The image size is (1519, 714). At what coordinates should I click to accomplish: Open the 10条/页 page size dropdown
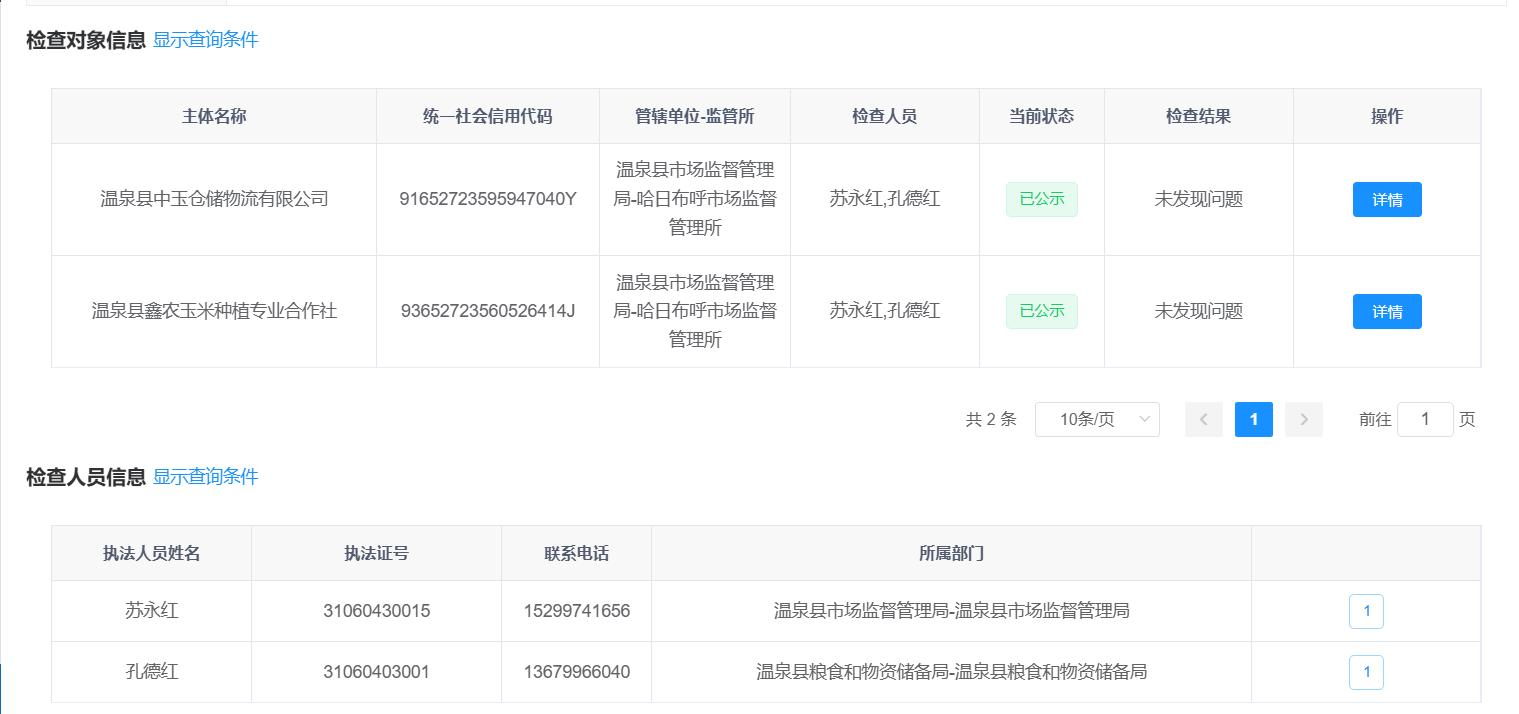point(1096,420)
